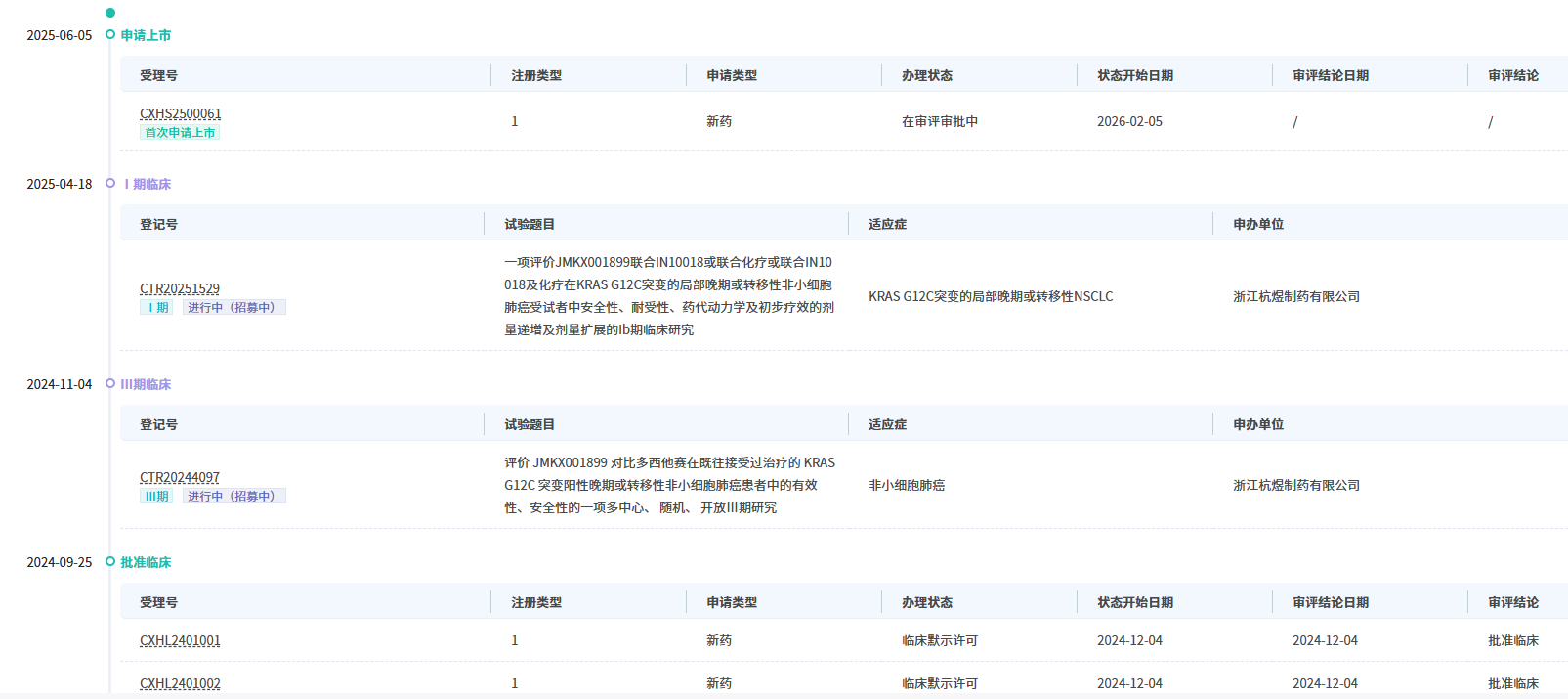Click 浙江杭煜制药有限公司 in the CTR20244097 row
1568x699 pixels.
1296,485
